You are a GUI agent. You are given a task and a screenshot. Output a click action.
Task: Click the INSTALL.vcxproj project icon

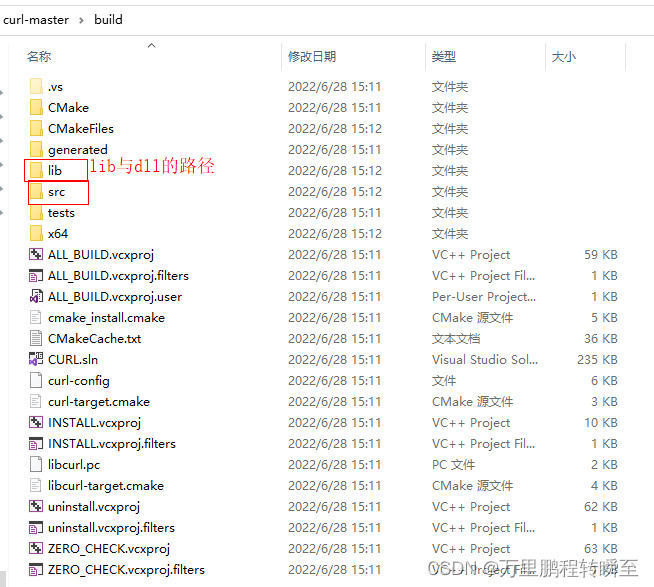tap(36, 422)
